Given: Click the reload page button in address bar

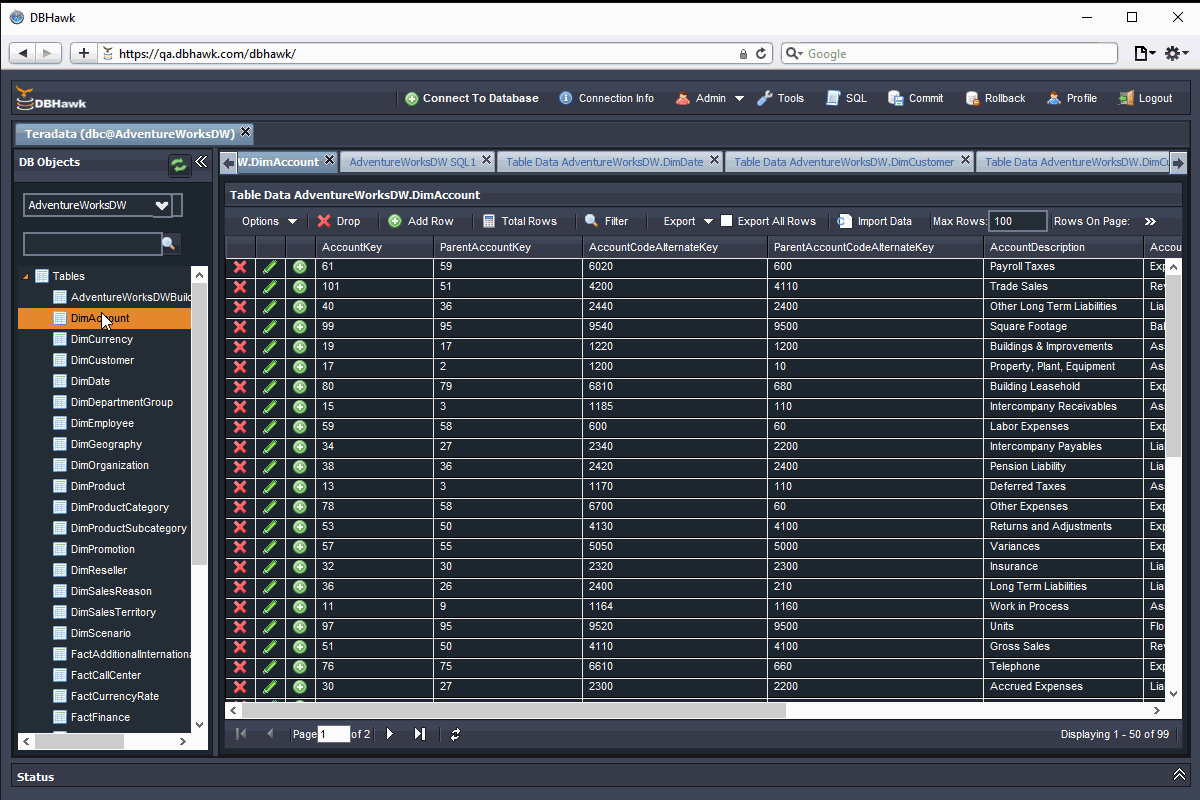Looking at the screenshot, I should [x=761, y=54].
